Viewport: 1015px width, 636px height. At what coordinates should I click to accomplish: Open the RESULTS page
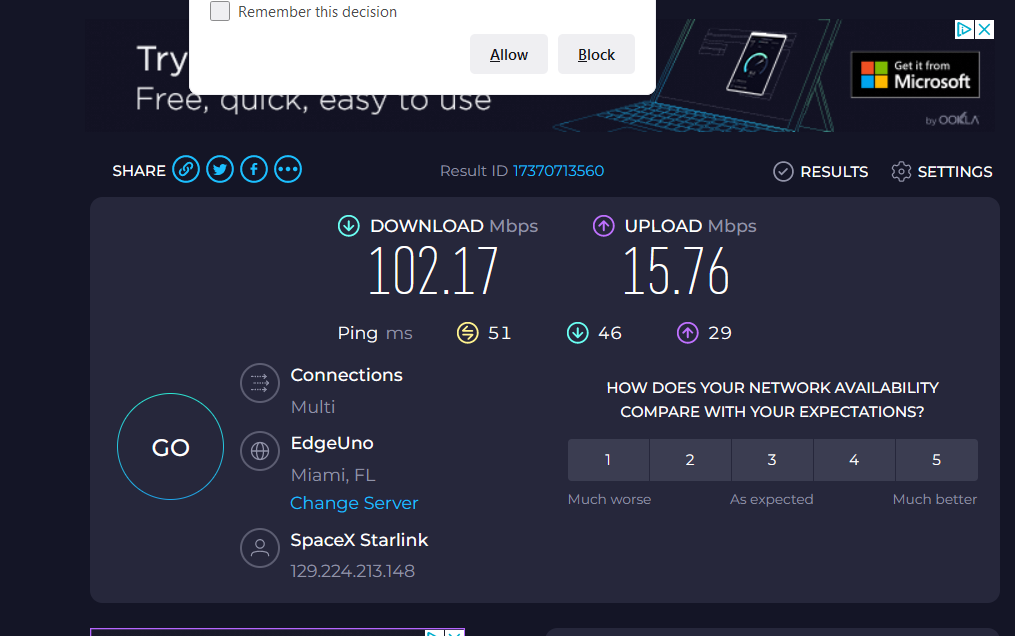[x=834, y=171]
